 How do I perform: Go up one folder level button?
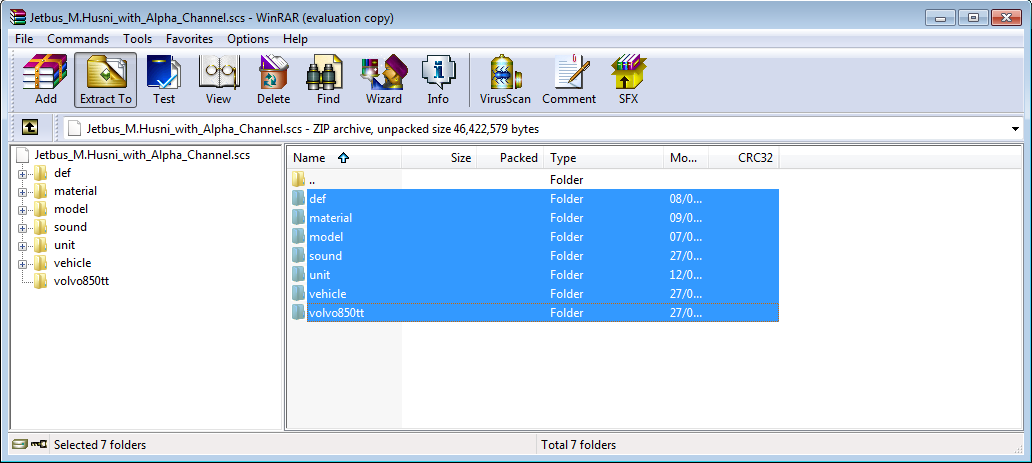(30, 128)
